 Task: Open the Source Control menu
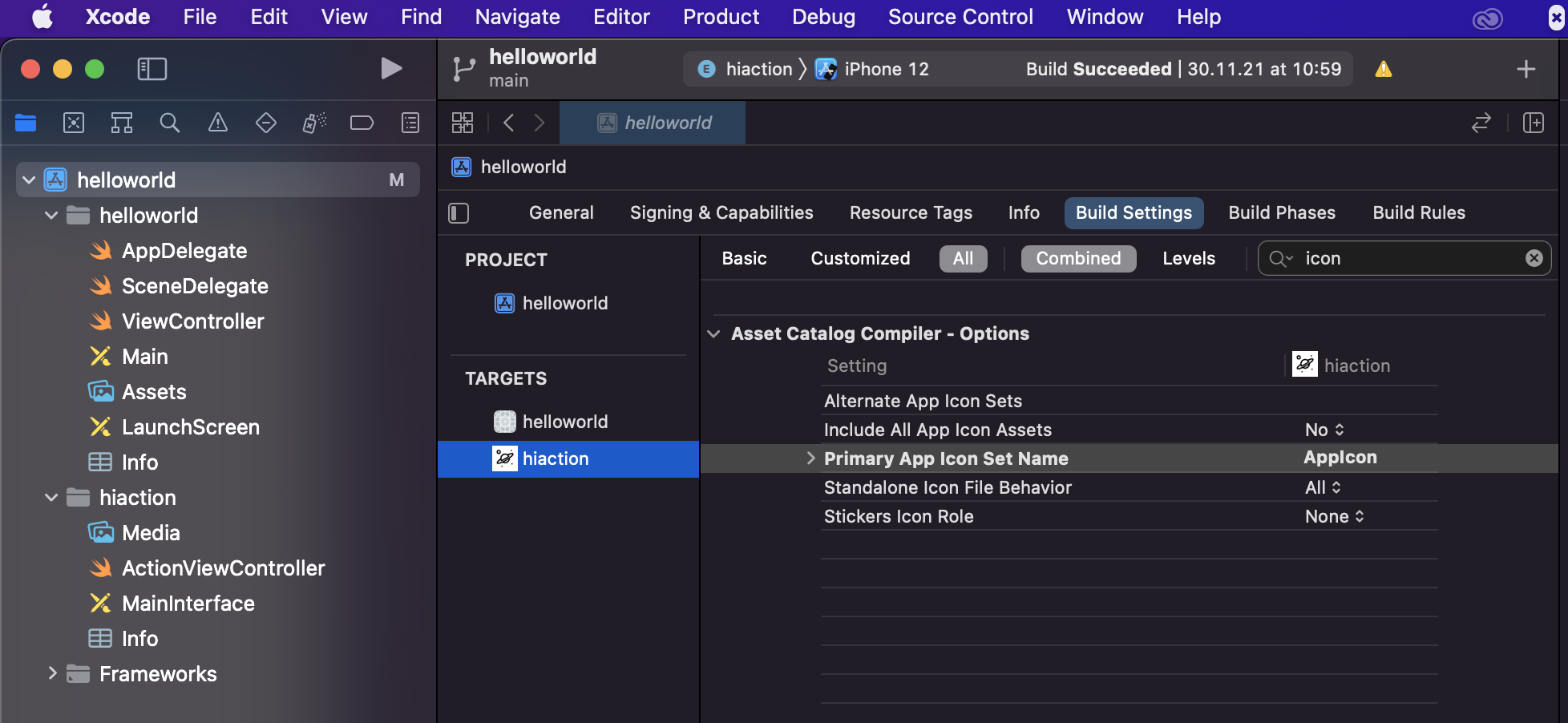point(960,17)
